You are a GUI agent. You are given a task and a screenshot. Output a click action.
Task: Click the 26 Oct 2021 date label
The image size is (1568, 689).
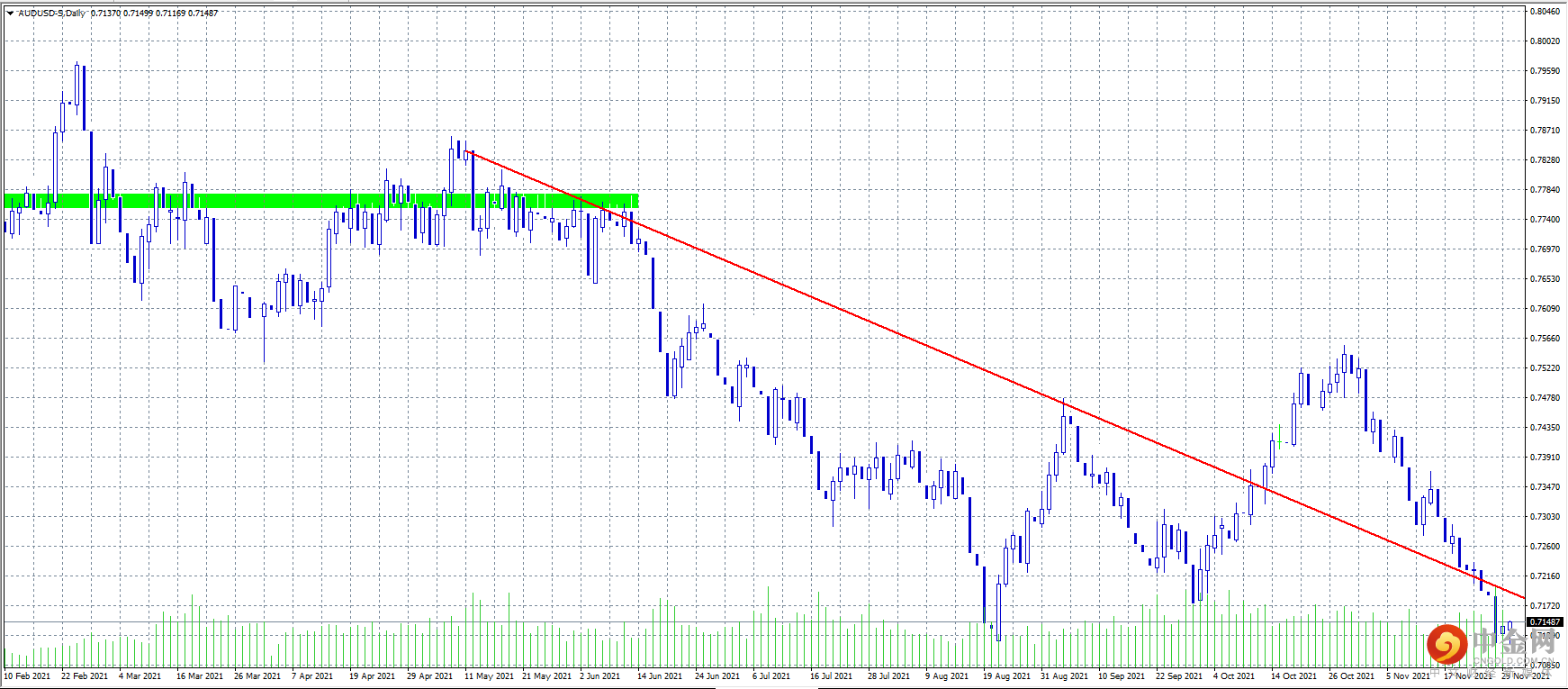click(x=1351, y=676)
